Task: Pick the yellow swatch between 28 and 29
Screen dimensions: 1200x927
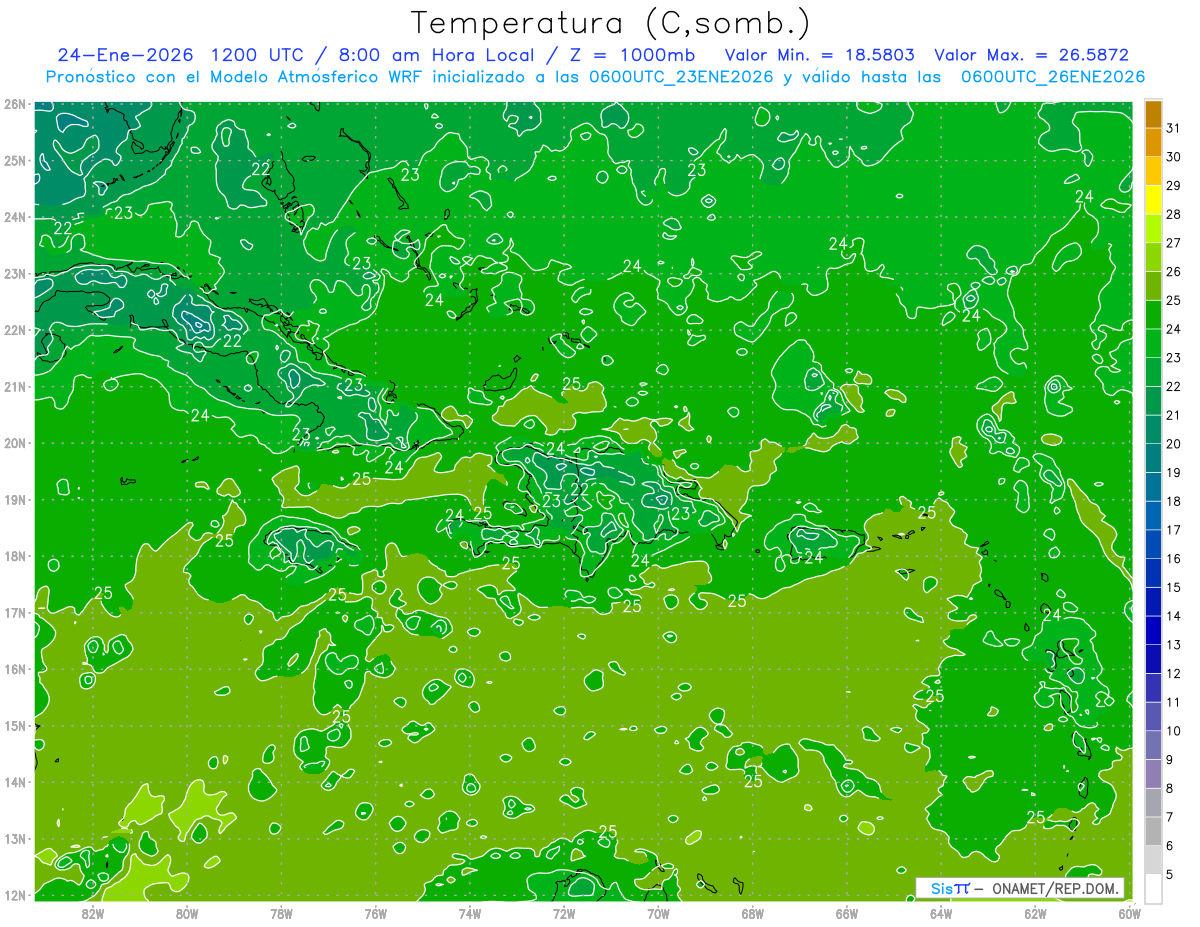Action: 1153,200
